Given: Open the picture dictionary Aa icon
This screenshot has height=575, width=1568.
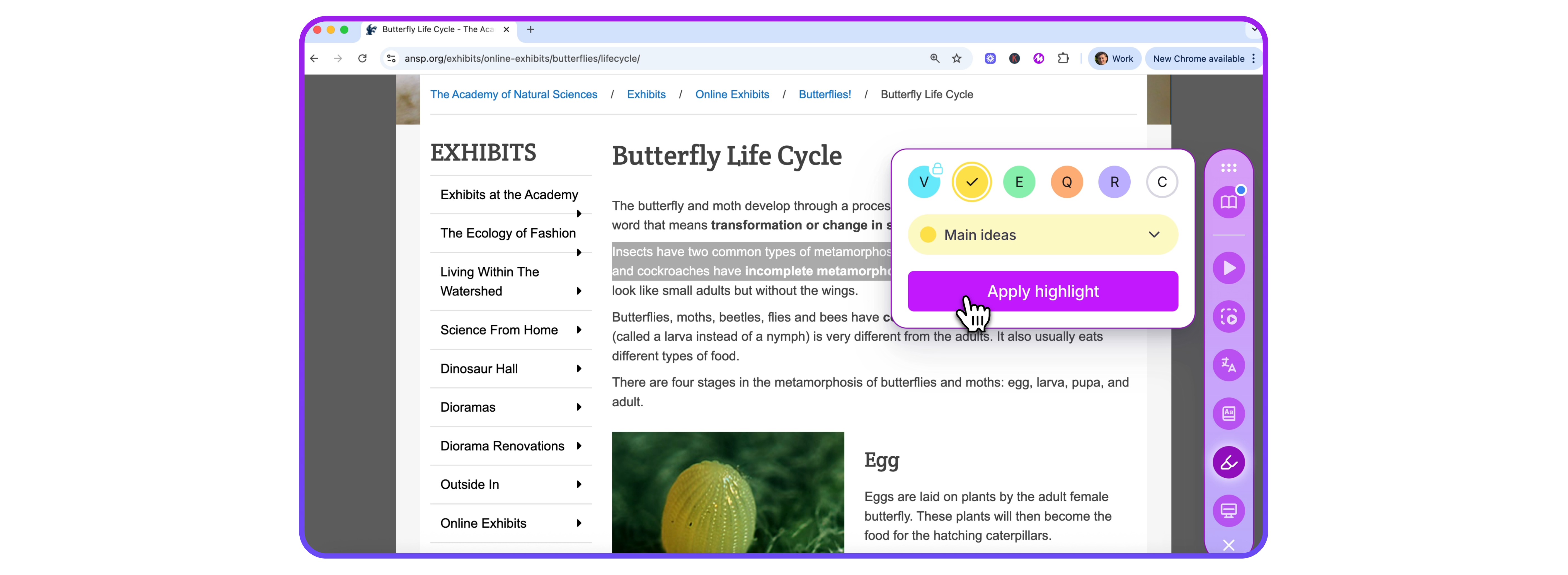Looking at the screenshot, I should pos(1228,414).
